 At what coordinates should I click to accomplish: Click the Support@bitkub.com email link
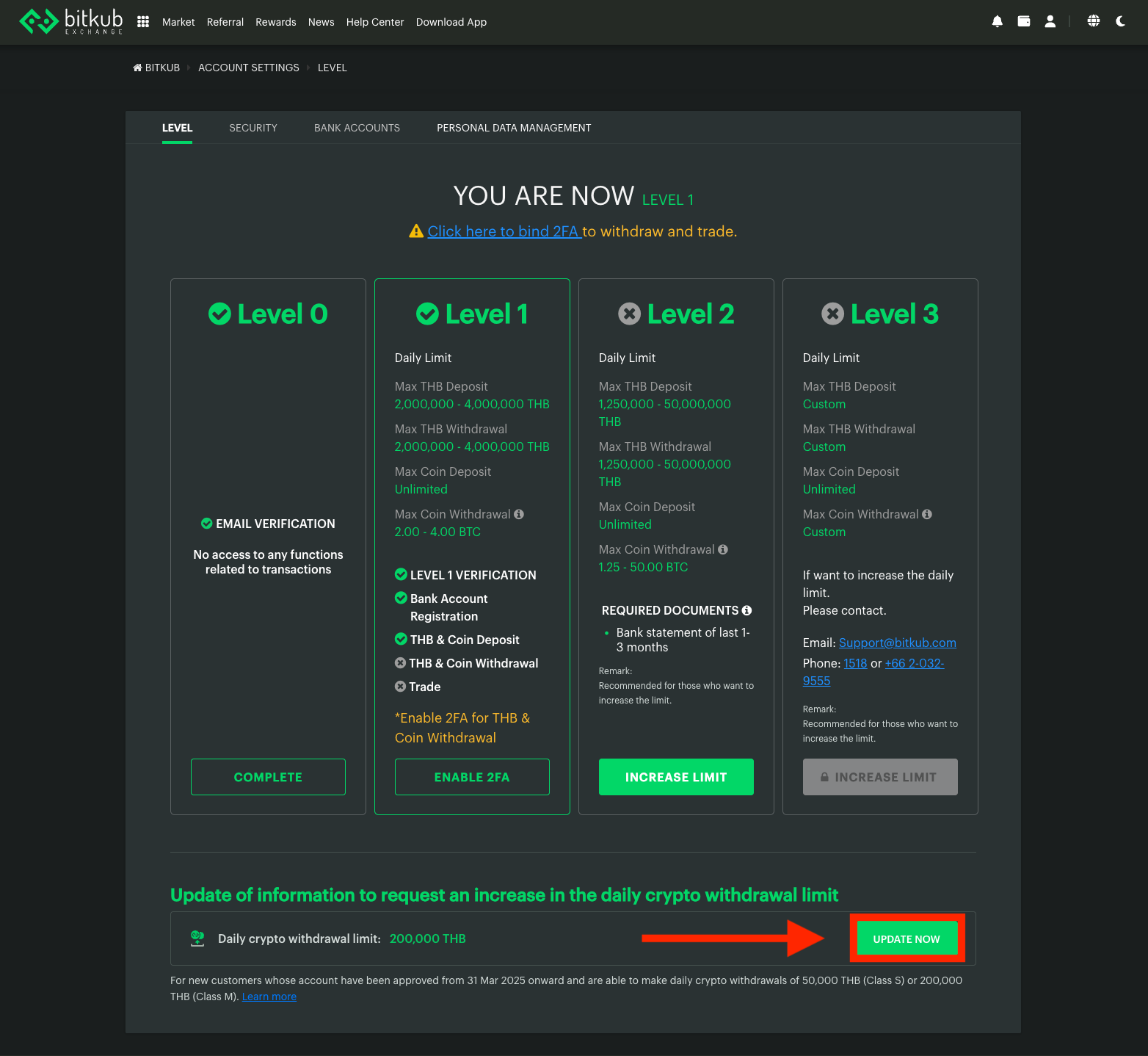(898, 643)
